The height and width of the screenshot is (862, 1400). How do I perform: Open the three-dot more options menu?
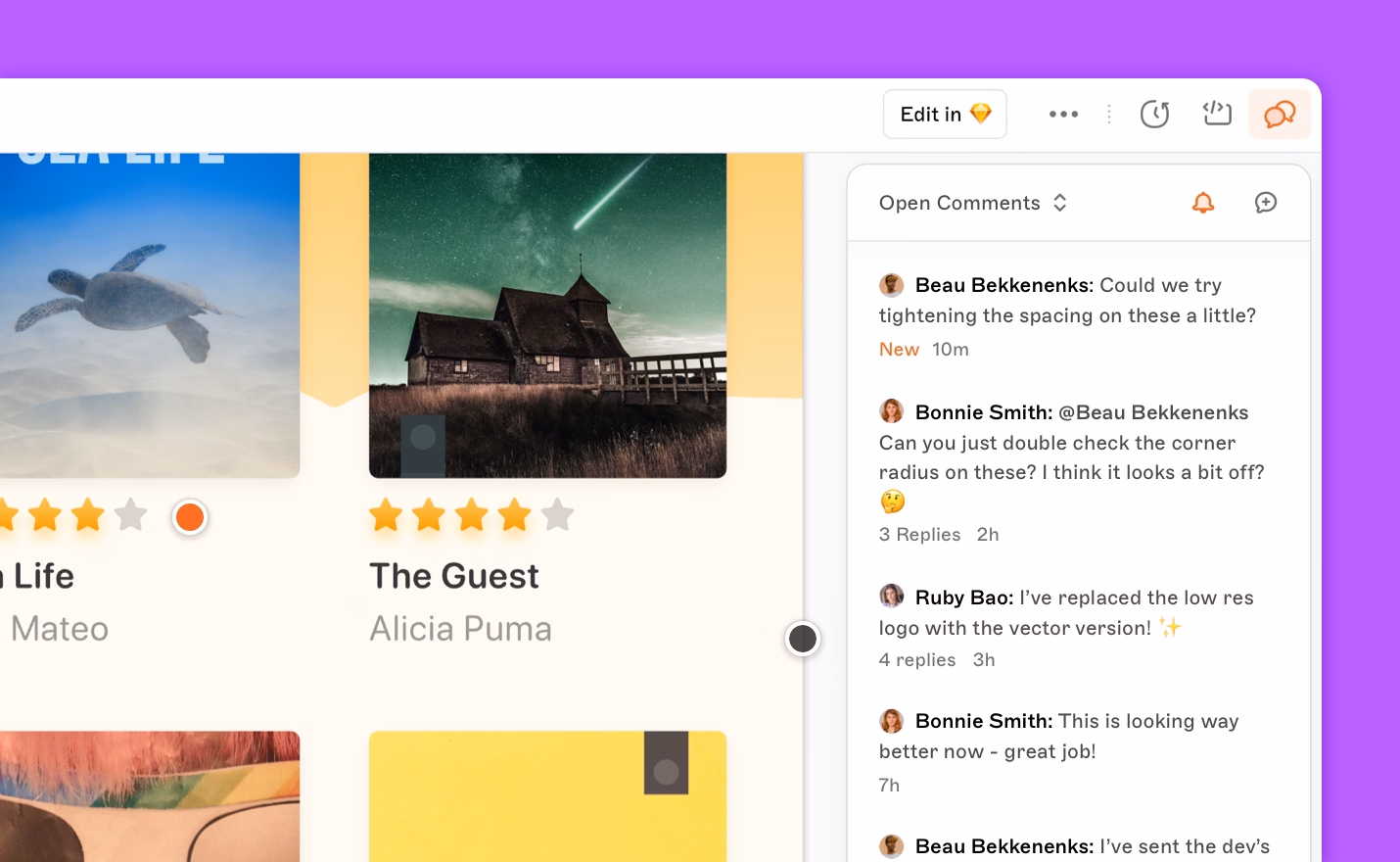[1063, 115]
